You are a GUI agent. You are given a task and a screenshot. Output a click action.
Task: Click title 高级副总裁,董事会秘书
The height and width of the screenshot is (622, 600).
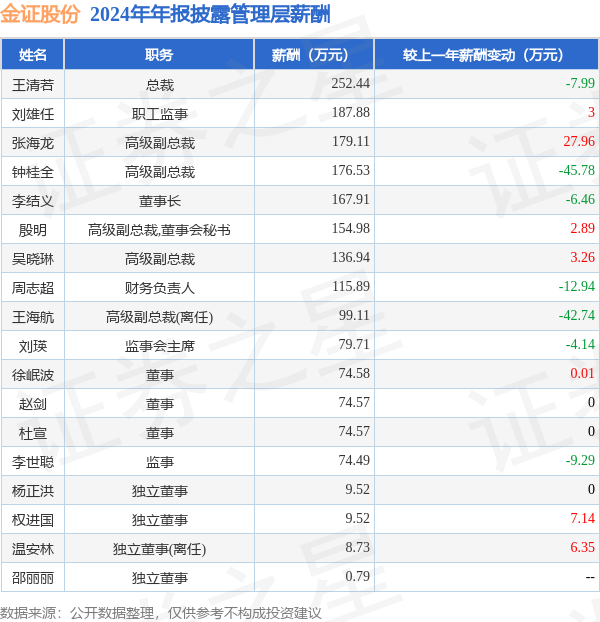[x=159, y=230]
